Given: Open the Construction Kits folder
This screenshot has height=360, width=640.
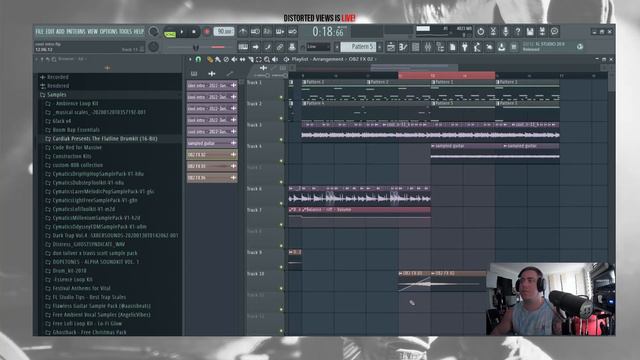Looking at the screenshot, I should (72, 156).
